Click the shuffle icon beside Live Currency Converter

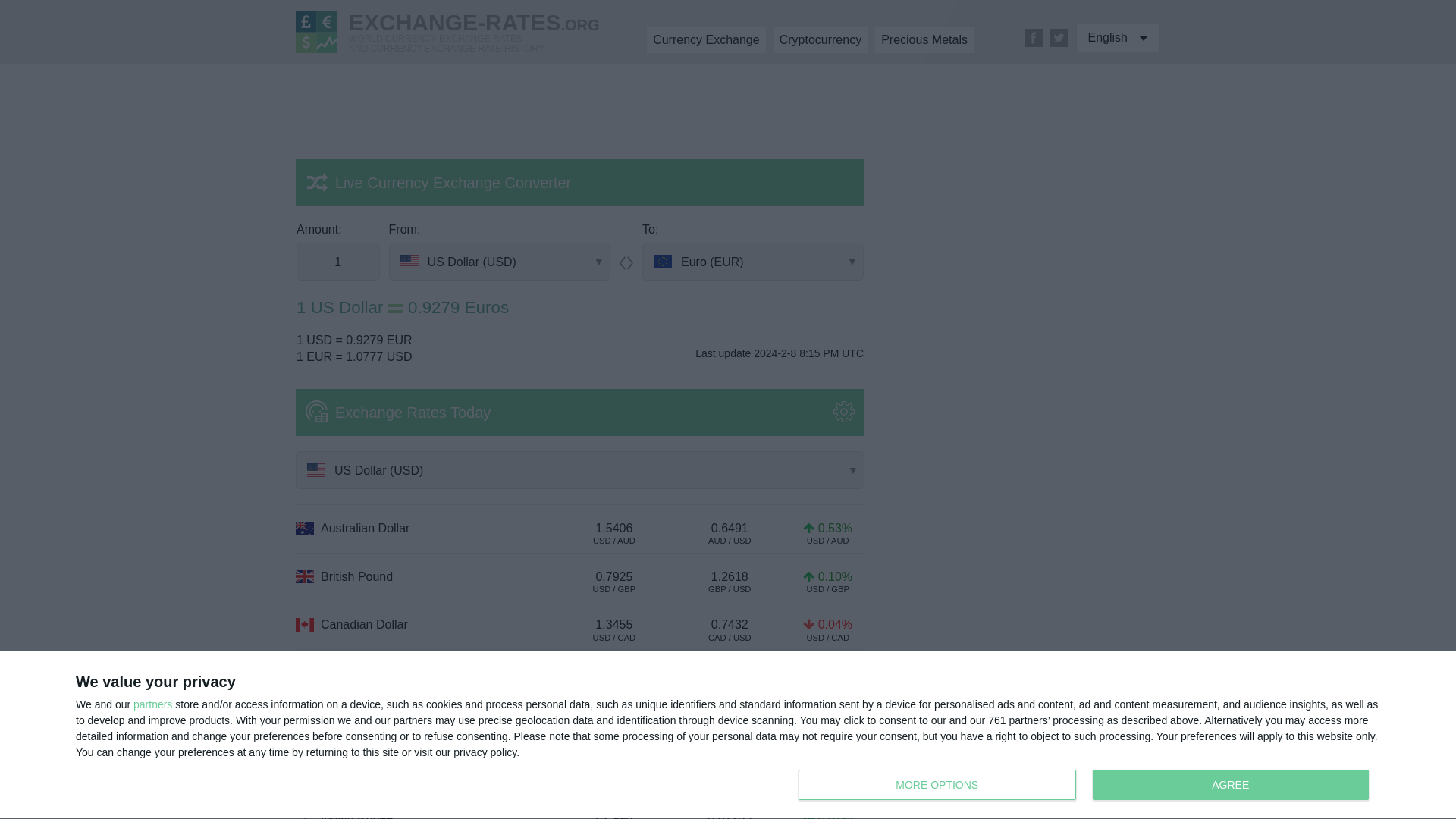[x=317, y=183]
